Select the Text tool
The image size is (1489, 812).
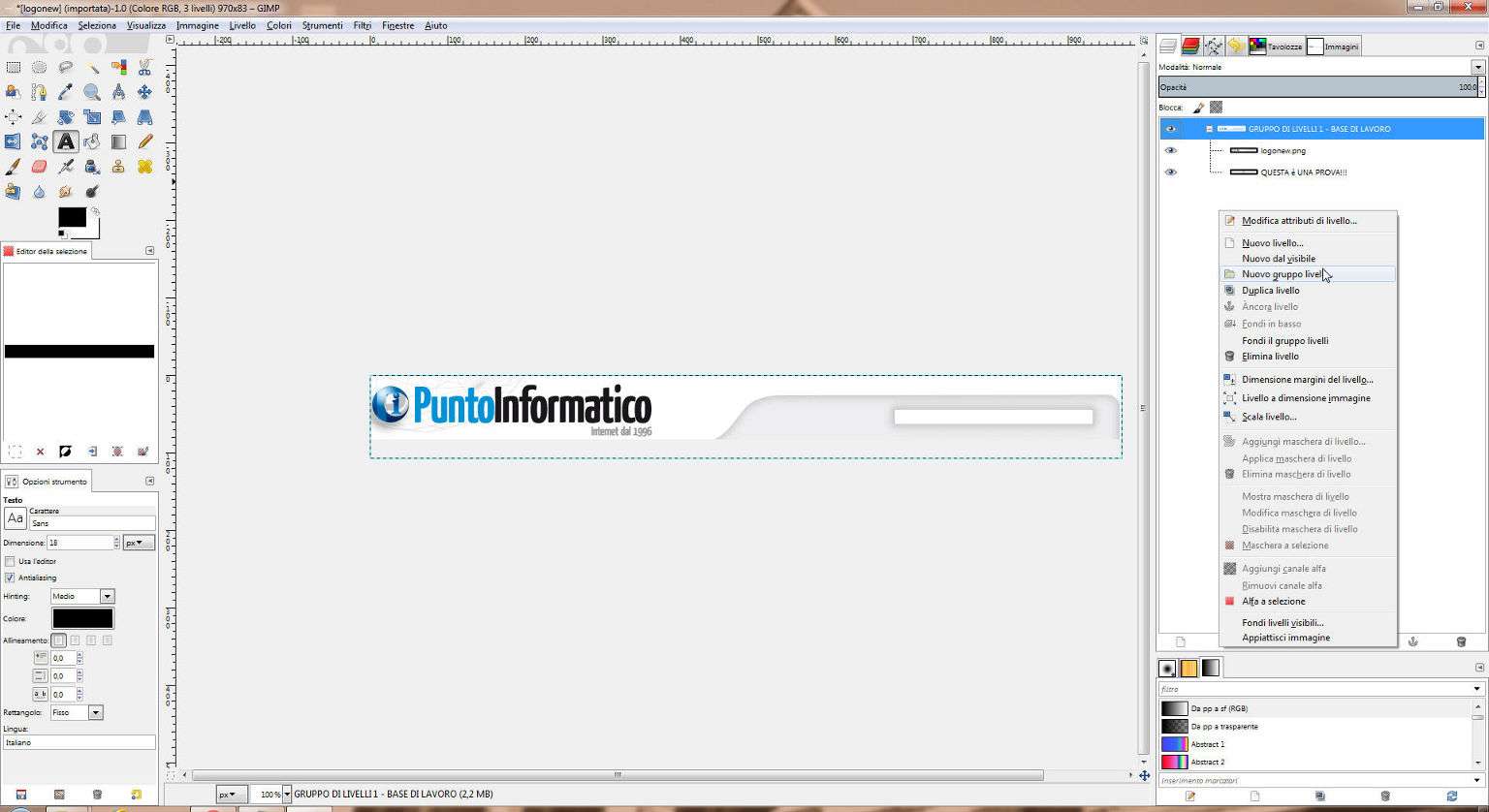[x=66, y=141]
